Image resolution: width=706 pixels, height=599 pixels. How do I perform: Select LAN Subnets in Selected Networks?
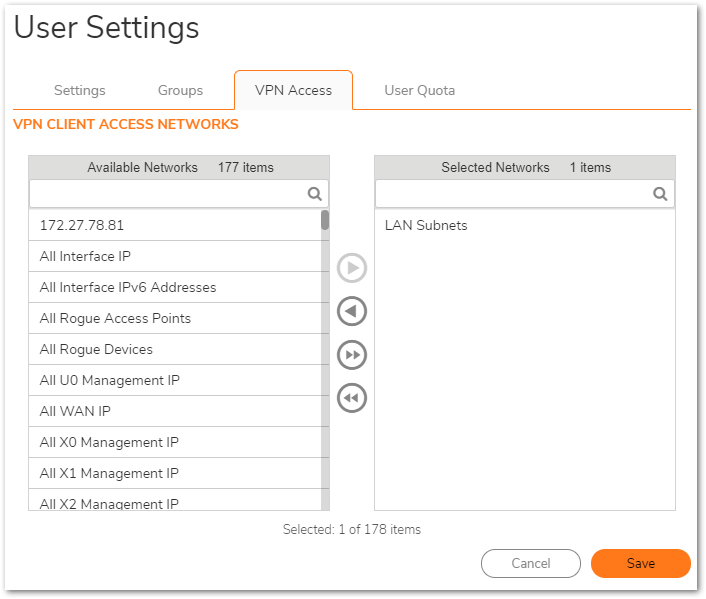pos(426,226)
